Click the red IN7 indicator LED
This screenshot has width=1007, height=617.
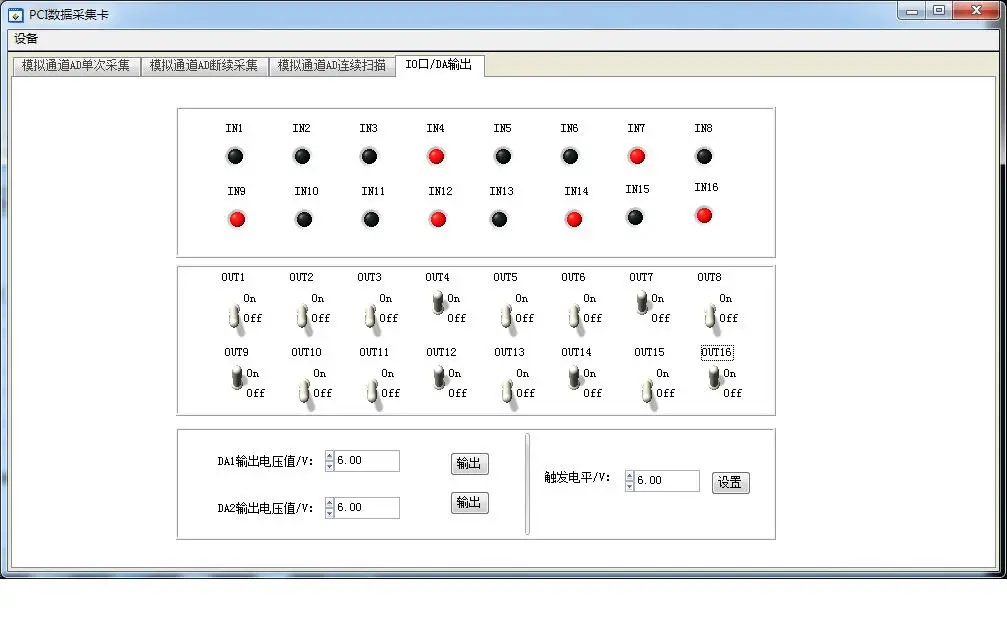coord(637,156)
